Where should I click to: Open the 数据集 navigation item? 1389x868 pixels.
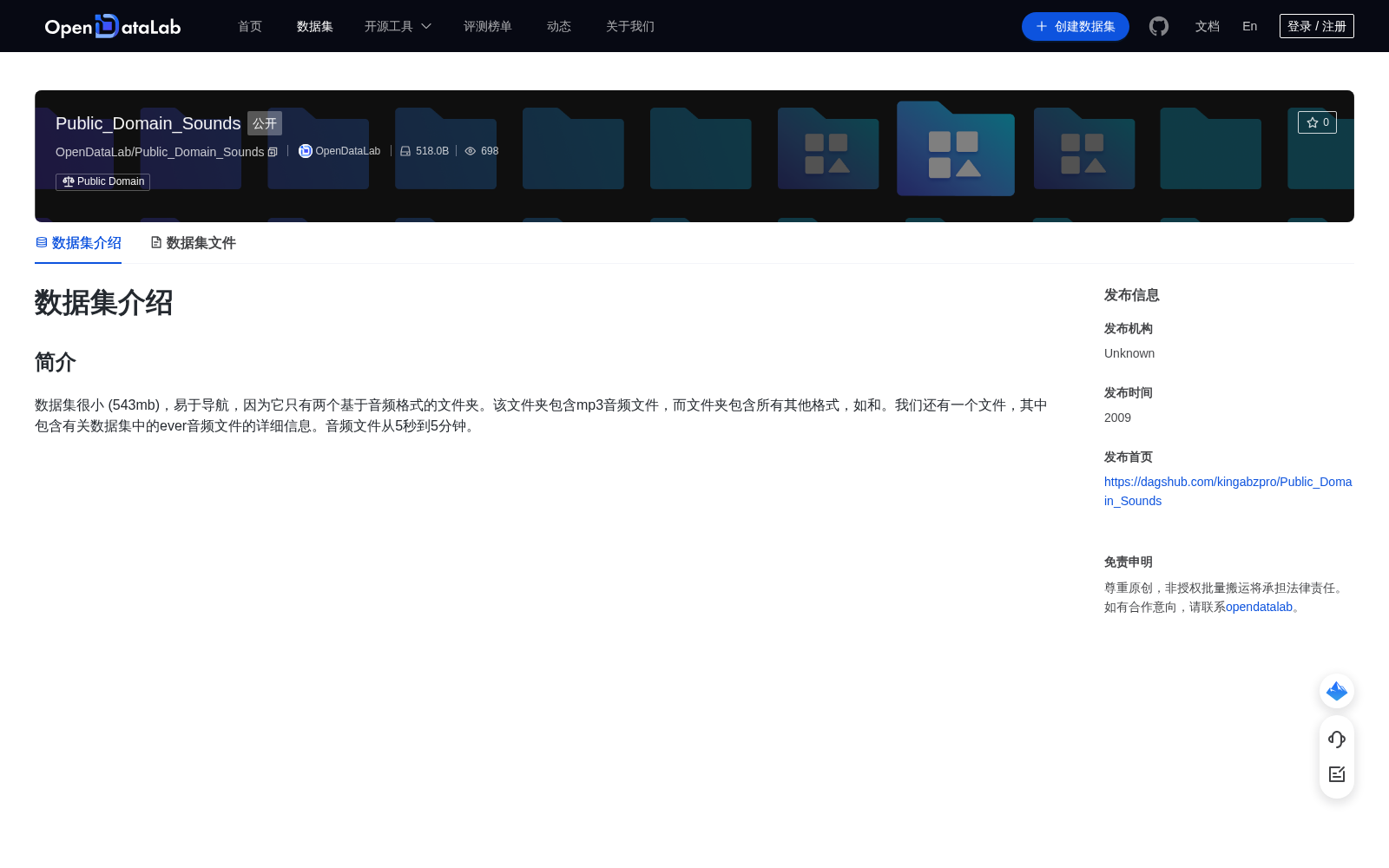coord(315,26)
